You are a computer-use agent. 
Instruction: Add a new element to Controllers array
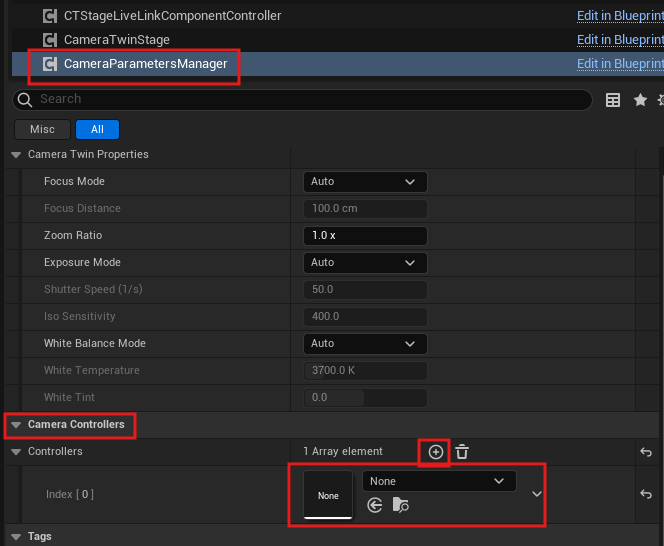coord(436,452)
